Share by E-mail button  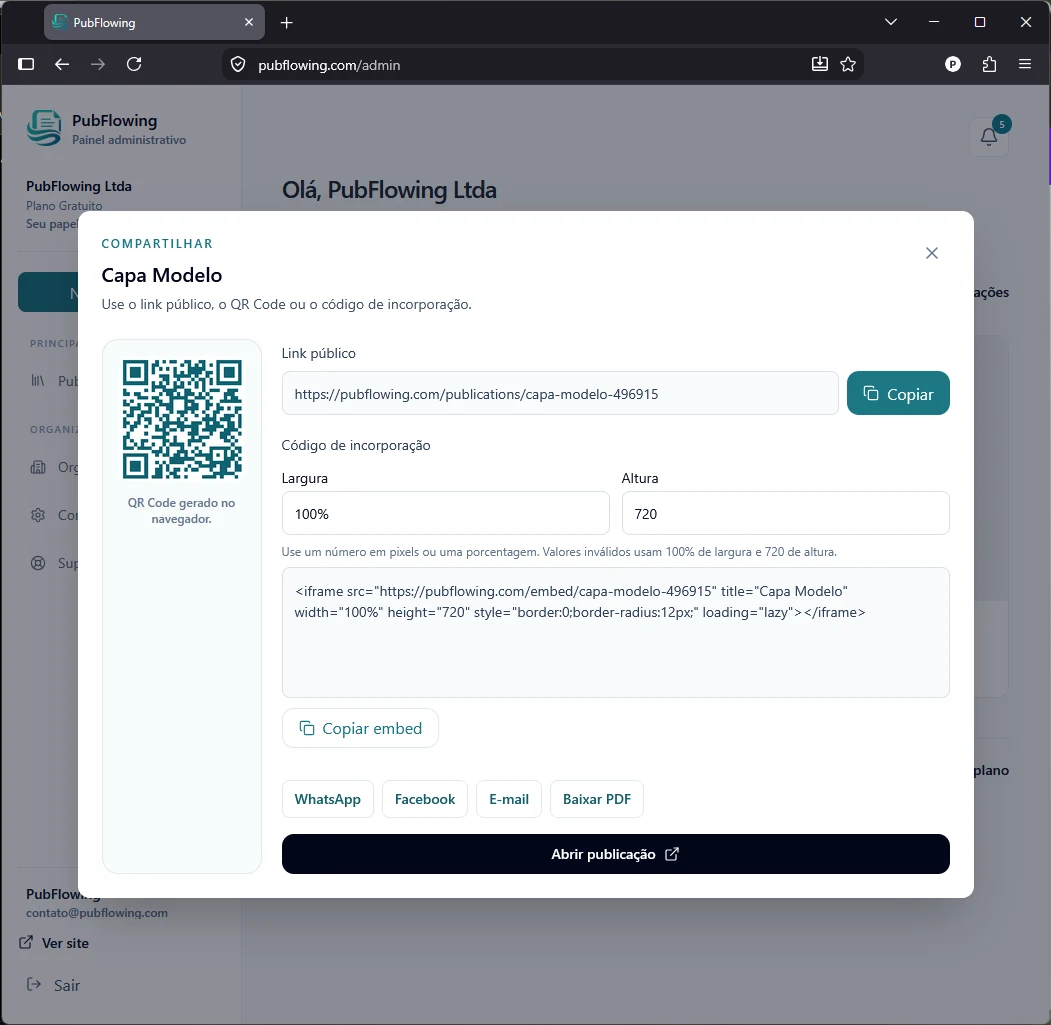tap(508, 798)
